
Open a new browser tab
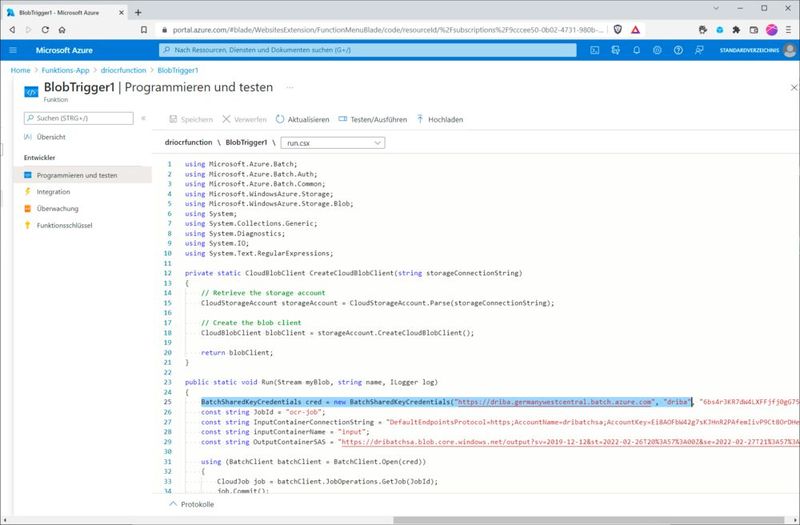[138, 12]
